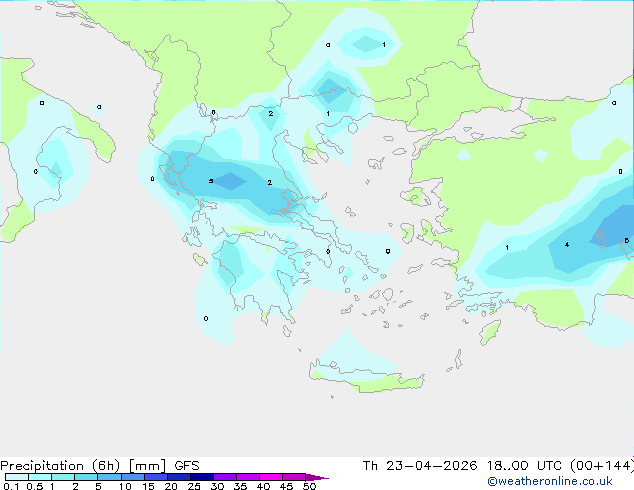The height and width of the screenshot is (490, 634).
Task: Click the "15" legend tick label
Action: [x=148, y=486]
